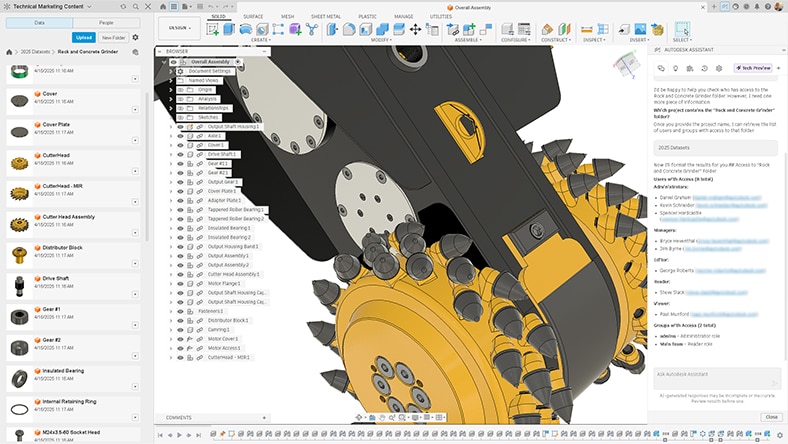Click the timeline play button
Viewport: 788px width, 444px height.
tap(179, 435)
